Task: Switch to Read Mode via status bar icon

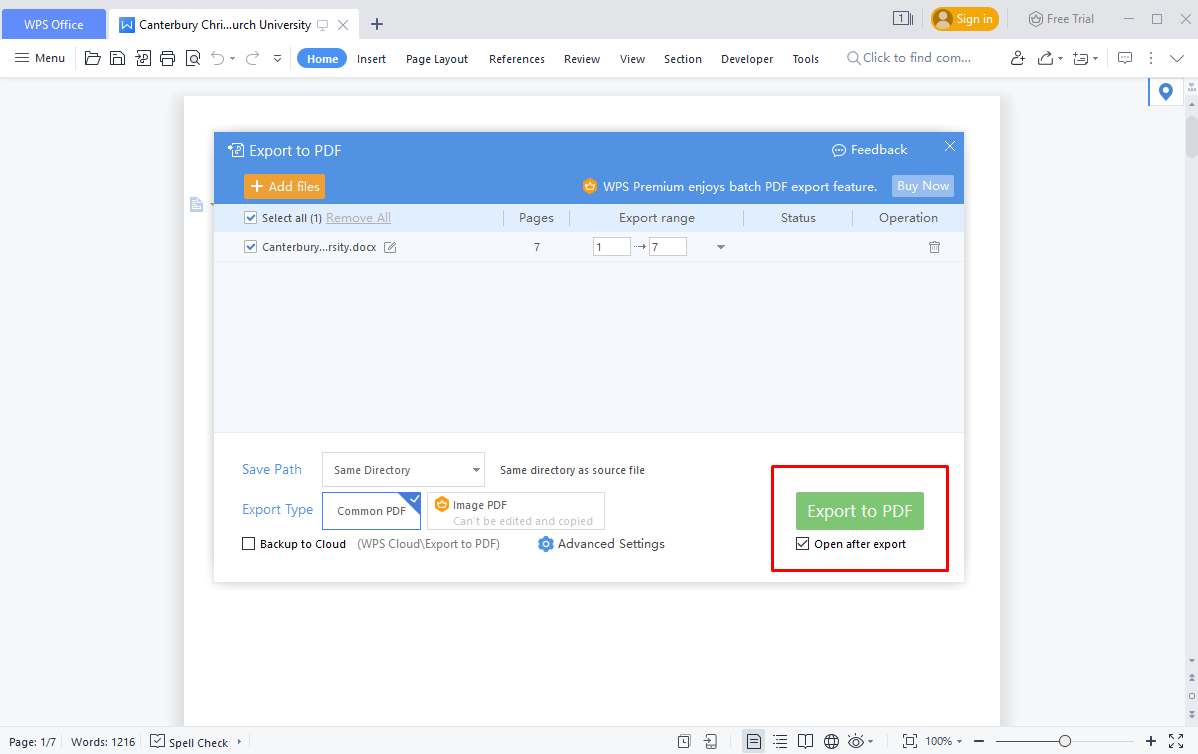Action: coord(806,741)
